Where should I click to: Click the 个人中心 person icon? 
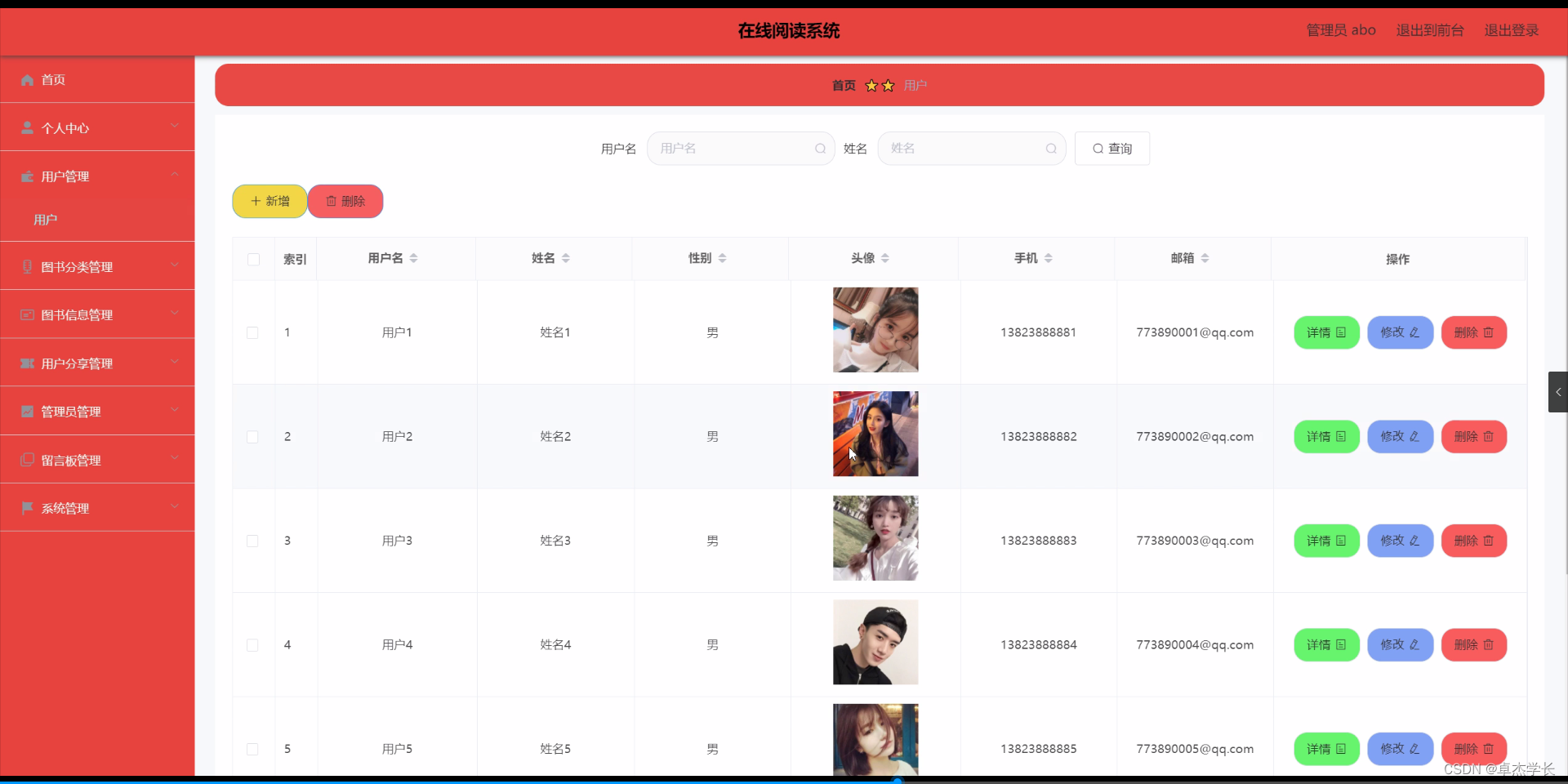(x=27, y=128)
